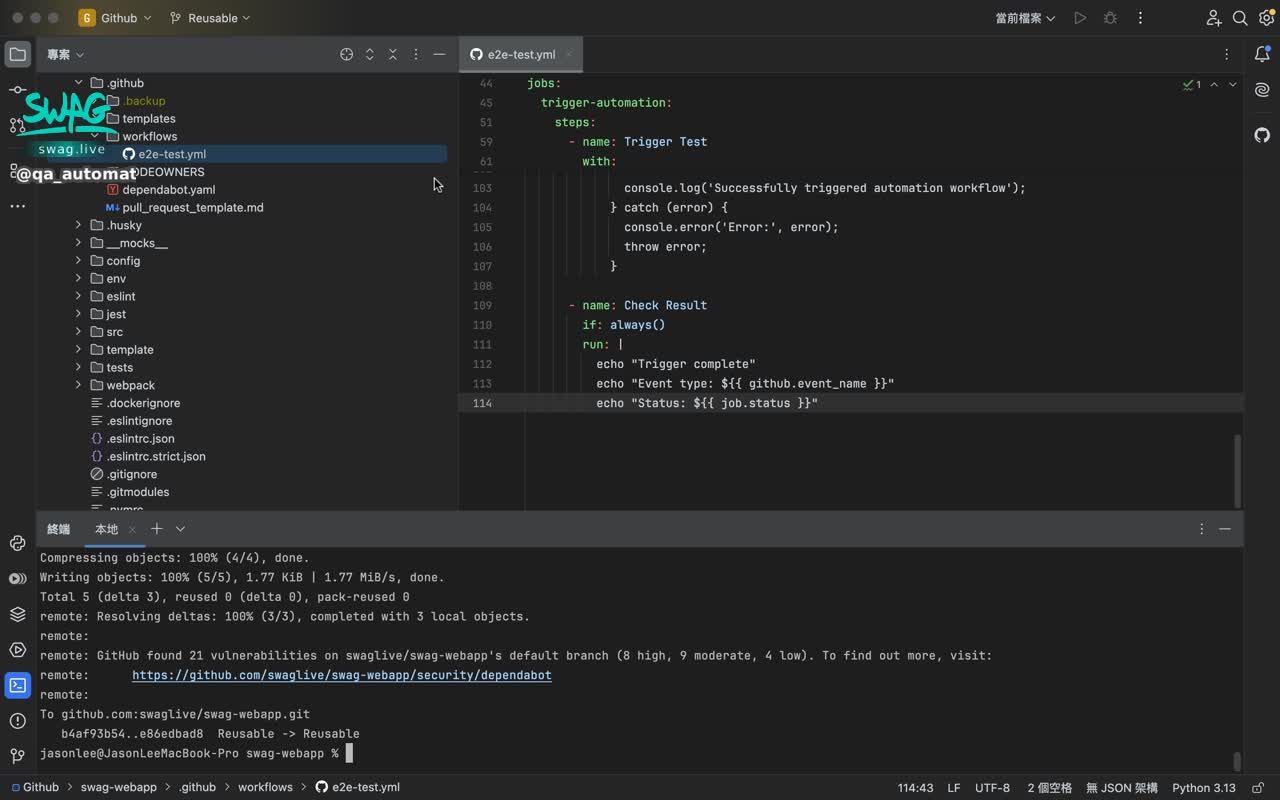The image size is (1280, 800).
Task: Open the Commit tool window icon
Action: tap(18, 90)
